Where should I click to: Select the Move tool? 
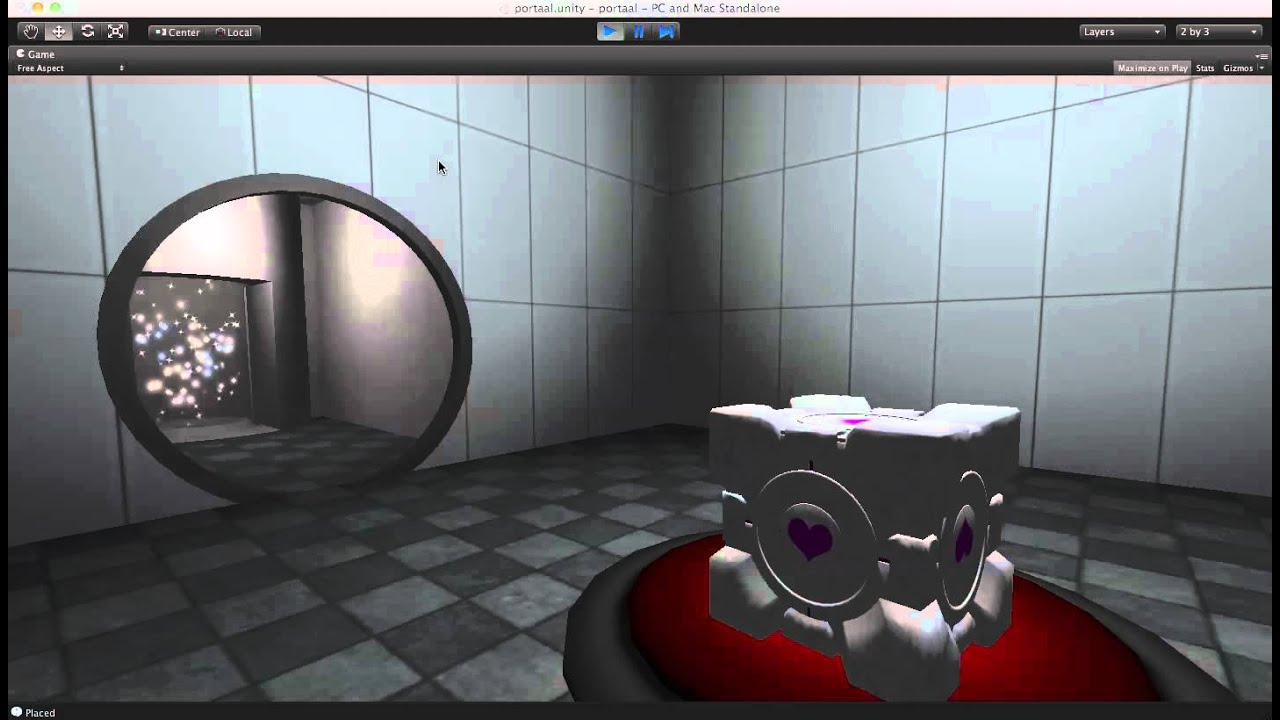click(59, 31)
